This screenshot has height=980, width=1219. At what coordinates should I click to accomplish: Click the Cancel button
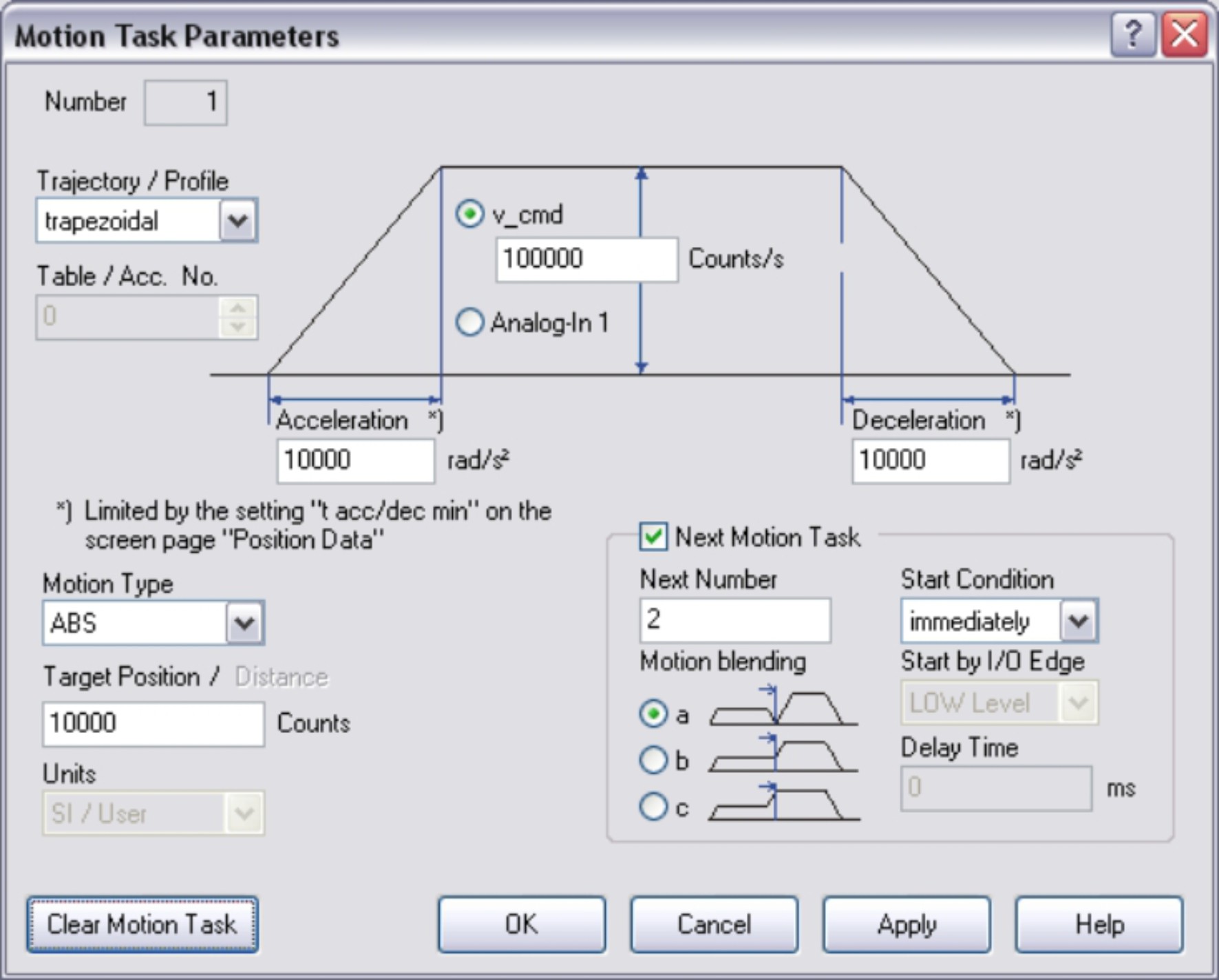[x=714, y=924]
